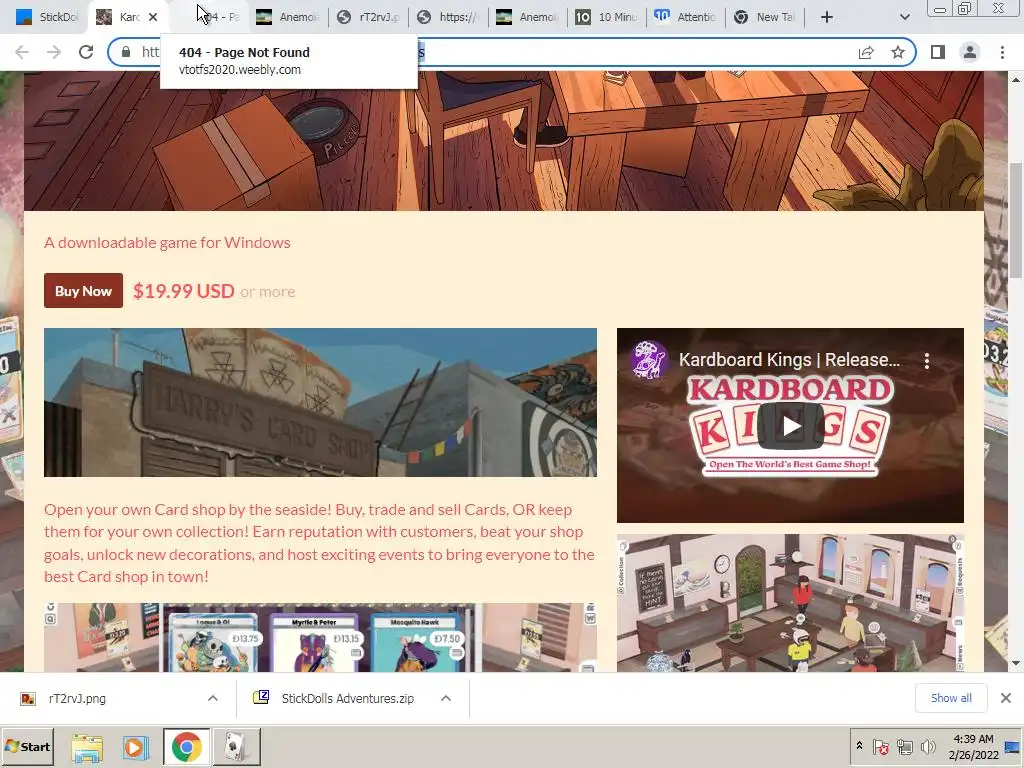
Task: Click 'A downloadable game for Windows' text
Action: tap(167, 242)
